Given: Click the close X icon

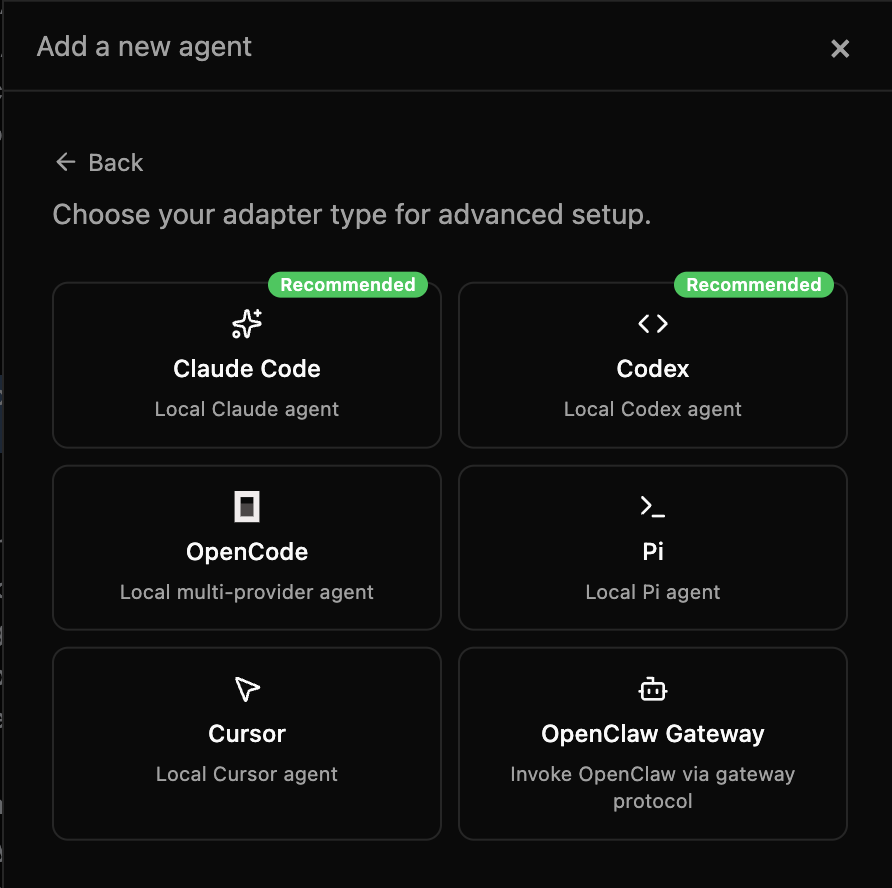Looking at the screenshot, I should tap(840, 48).
